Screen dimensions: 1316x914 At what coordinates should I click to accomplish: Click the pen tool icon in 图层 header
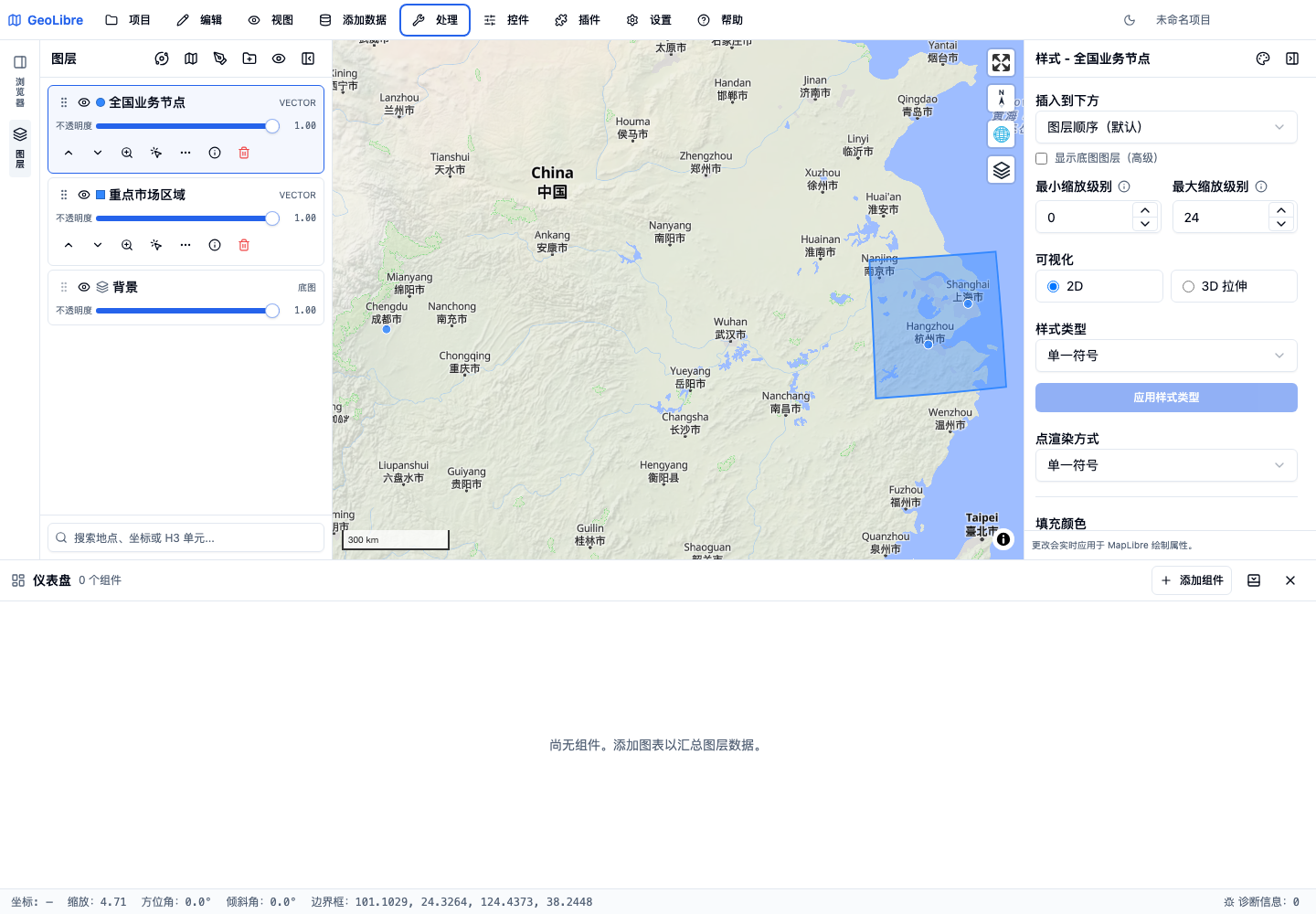[220, 58]
